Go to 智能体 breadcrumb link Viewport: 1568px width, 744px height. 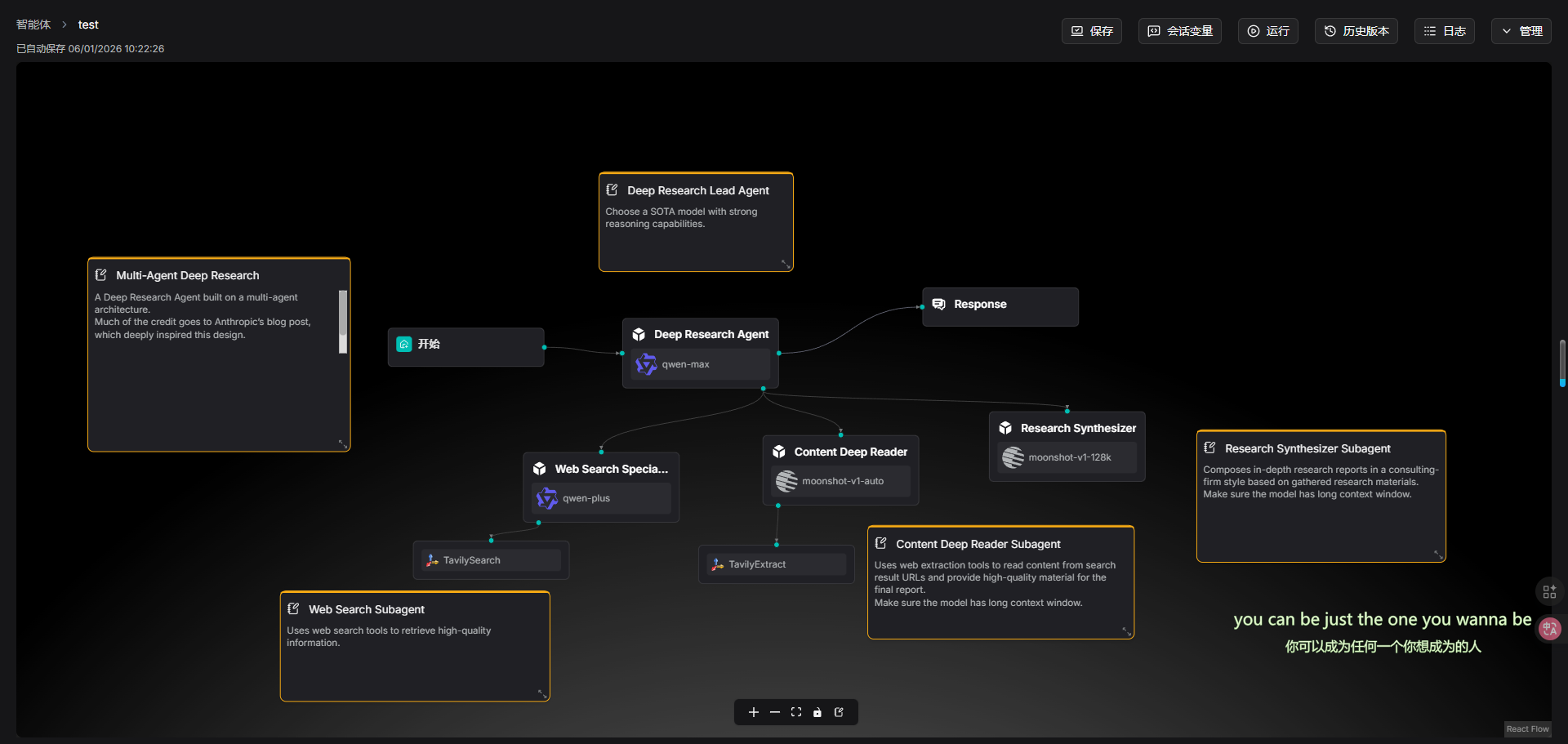click(x=33, y=25)
